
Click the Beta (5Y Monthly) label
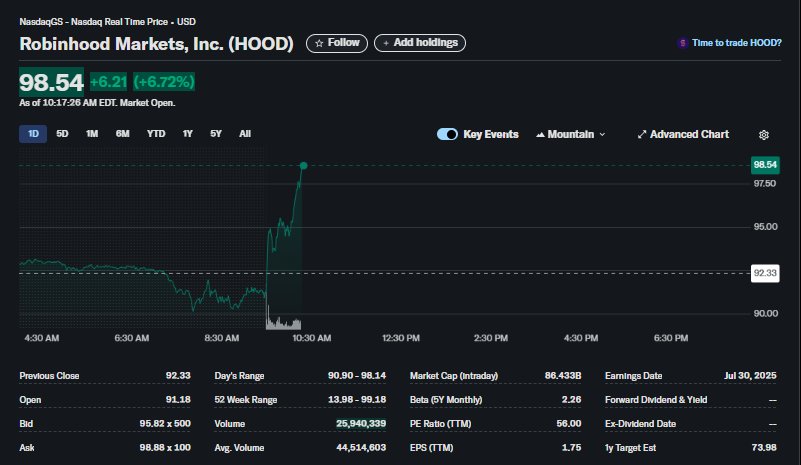[445, 400]
